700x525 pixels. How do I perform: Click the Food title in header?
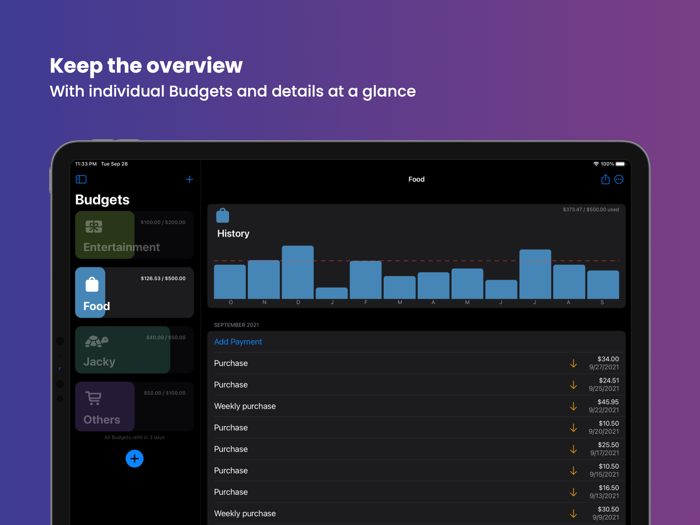[x=417, y=179]
